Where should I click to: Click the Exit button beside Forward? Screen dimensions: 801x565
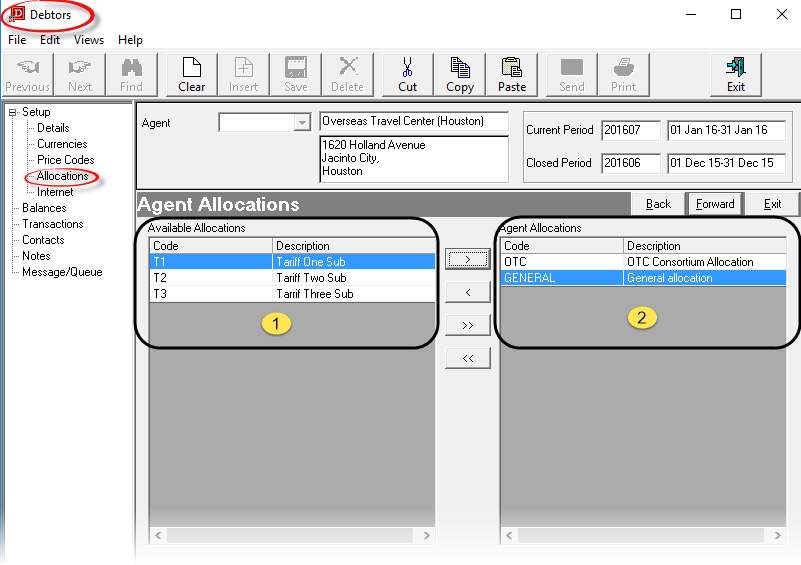coord(772,204)
